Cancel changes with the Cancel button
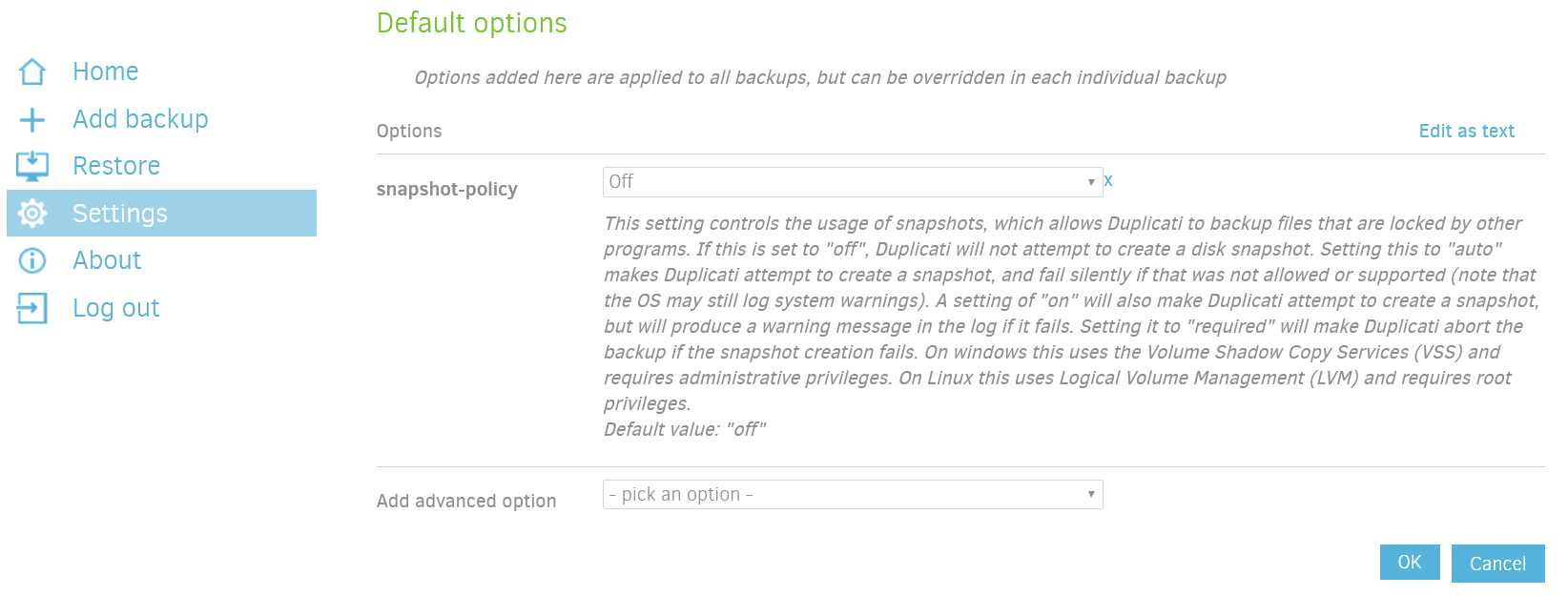Viewport: 1568px width, 596px height. pyautogui.click(x=1496, y=563)
